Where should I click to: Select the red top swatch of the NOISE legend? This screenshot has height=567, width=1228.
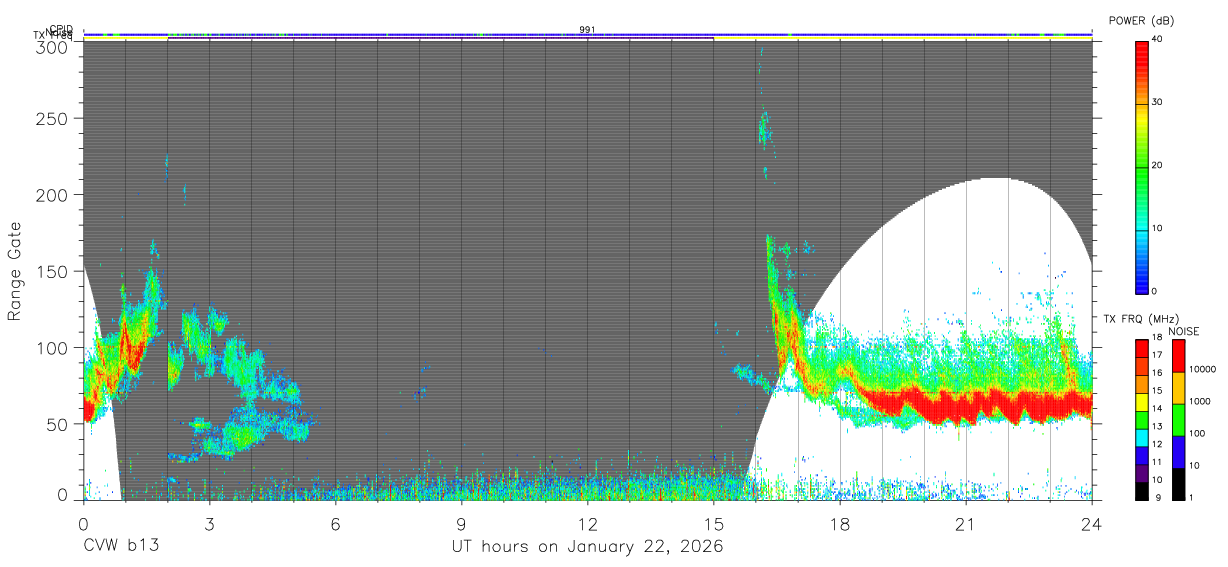(1179, 356)
